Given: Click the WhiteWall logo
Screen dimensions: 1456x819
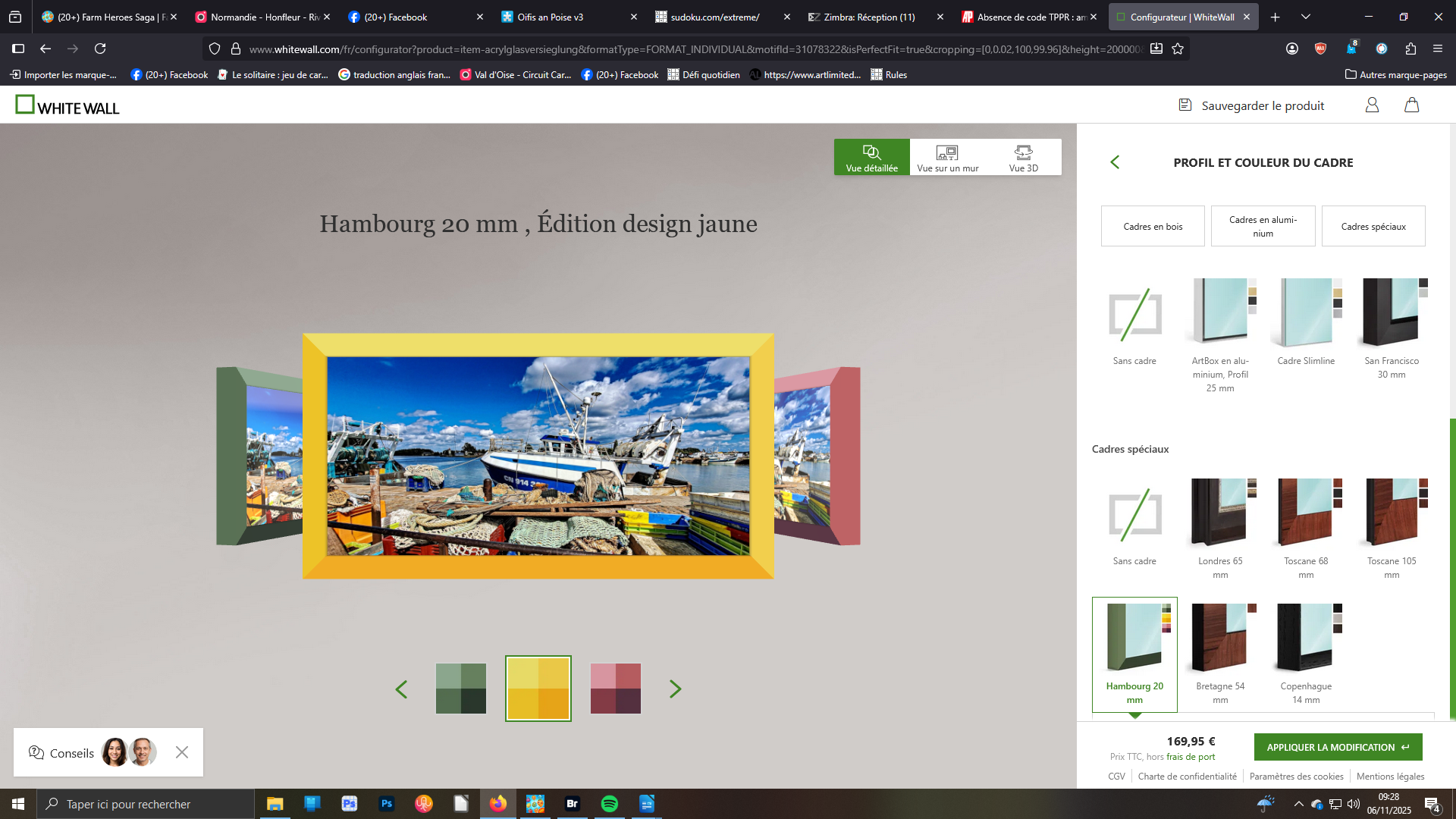Looking at the screenshot, I should tap(67, 105).
